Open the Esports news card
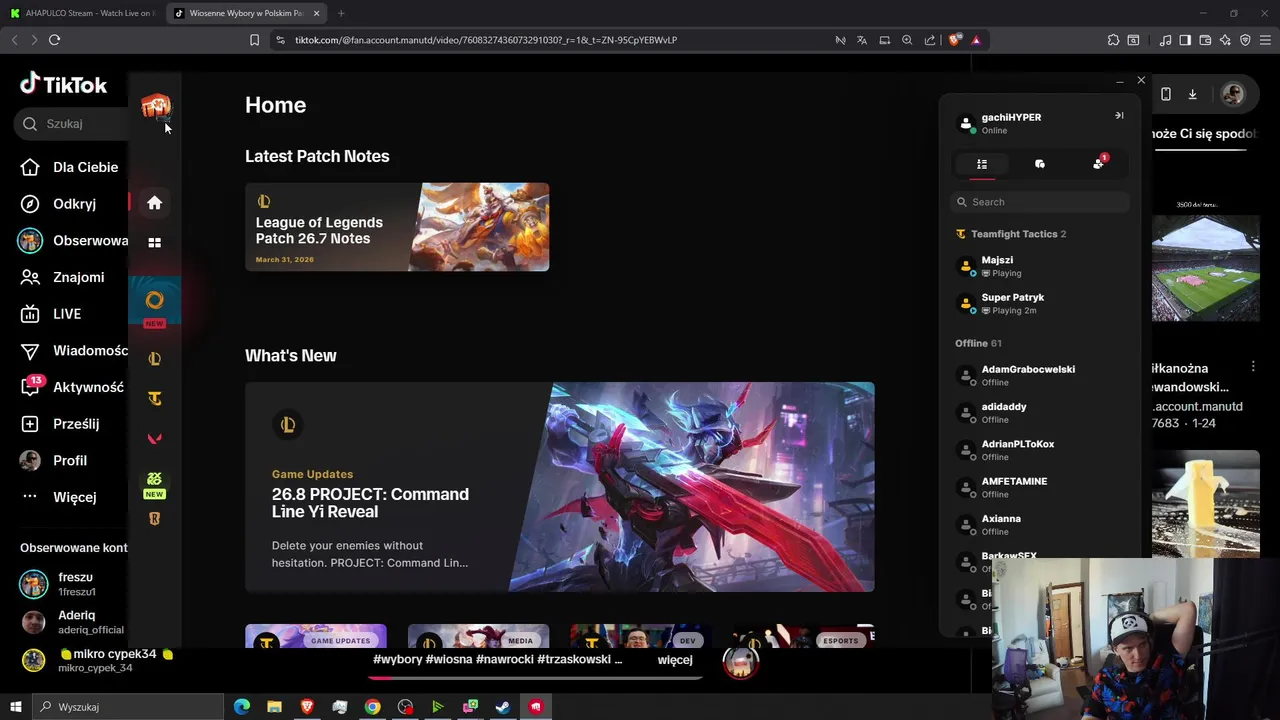This screenshot has width=1280, height=720. coord(804,636)
